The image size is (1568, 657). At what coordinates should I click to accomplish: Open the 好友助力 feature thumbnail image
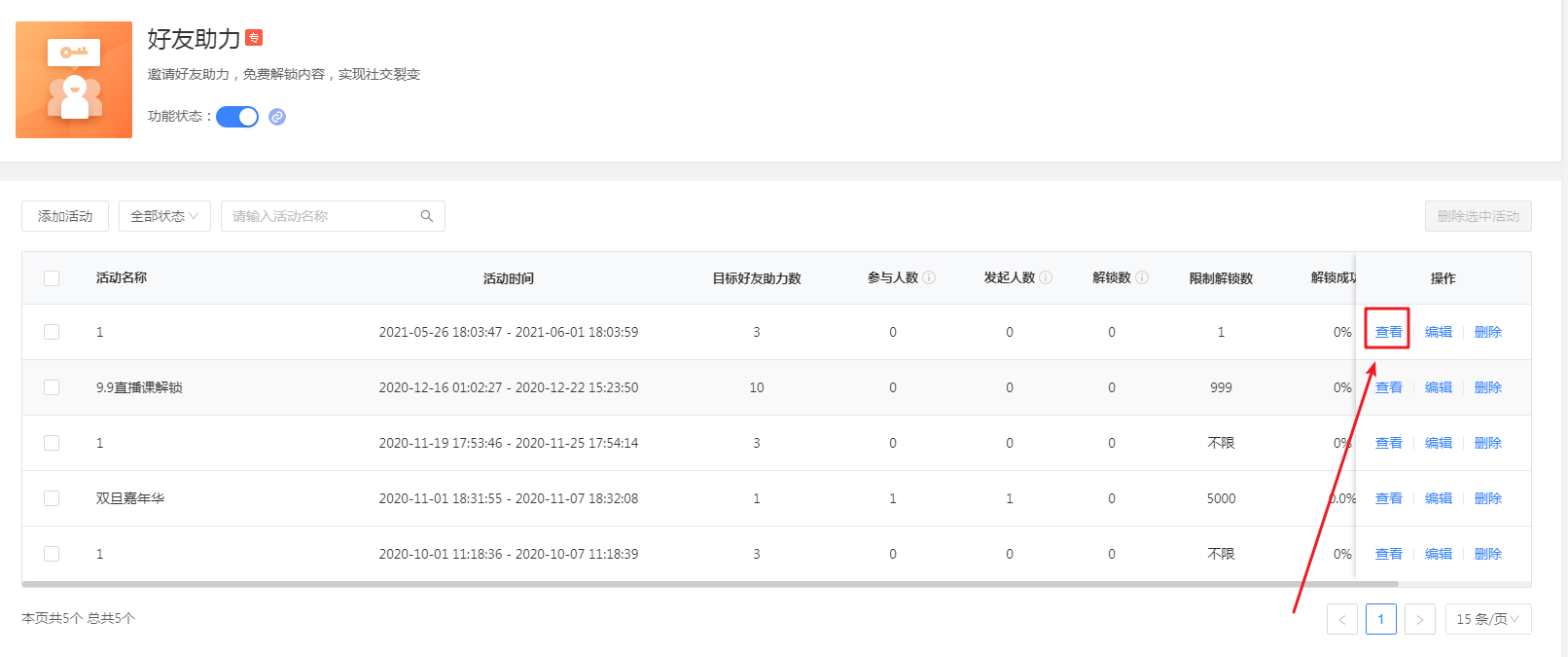(x=74, y=80)
